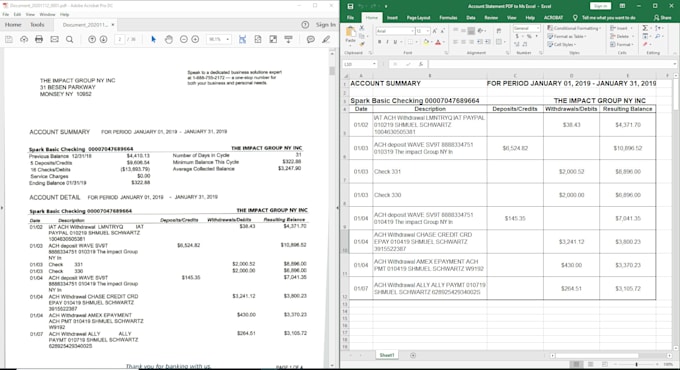Toggle Bold formatting in Excel
This screenshot has height=370, width=680.
[x=379, y=42]
